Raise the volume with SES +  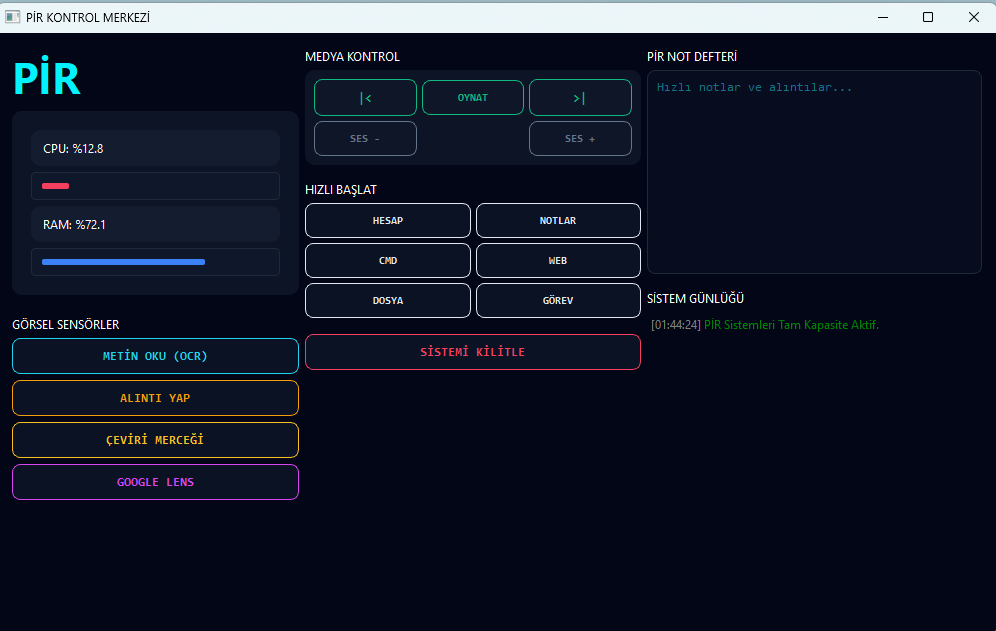pos(580,139)
